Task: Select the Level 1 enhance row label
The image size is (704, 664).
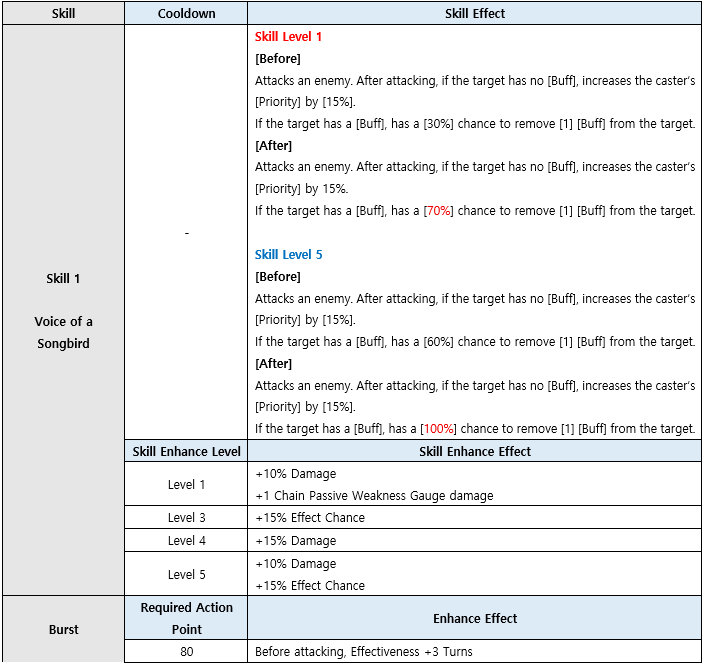Action: 186,484
